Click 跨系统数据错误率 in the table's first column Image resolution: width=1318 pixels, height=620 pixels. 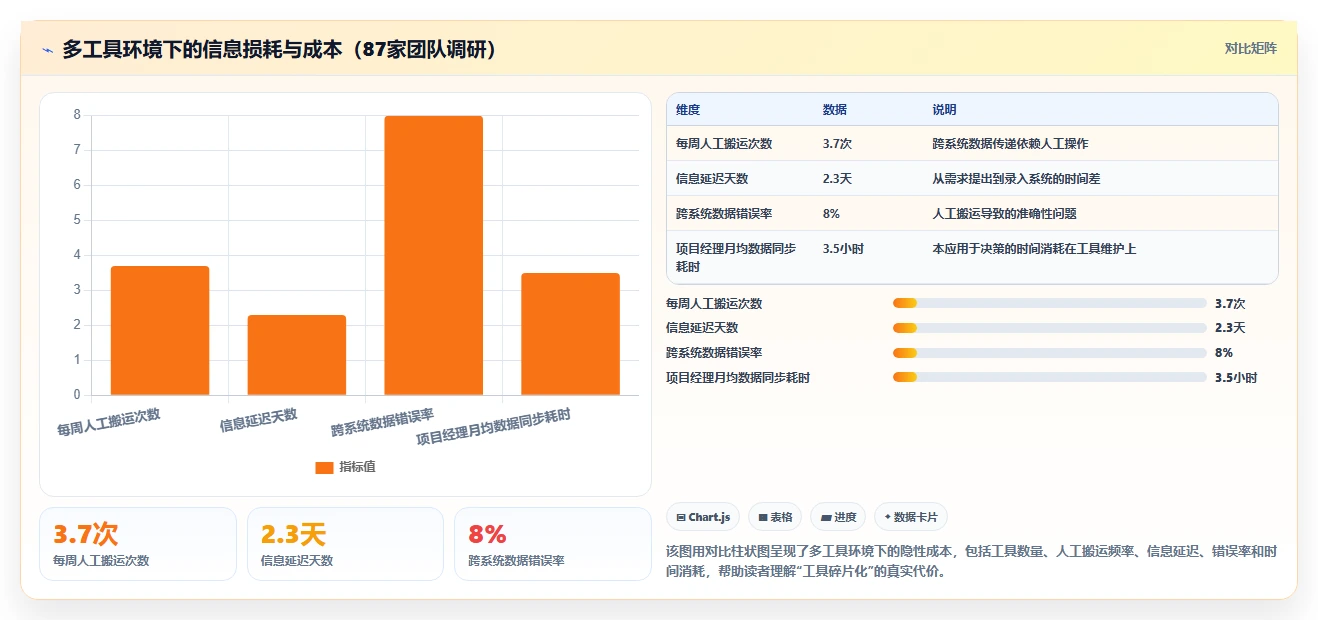pos(724,214)
